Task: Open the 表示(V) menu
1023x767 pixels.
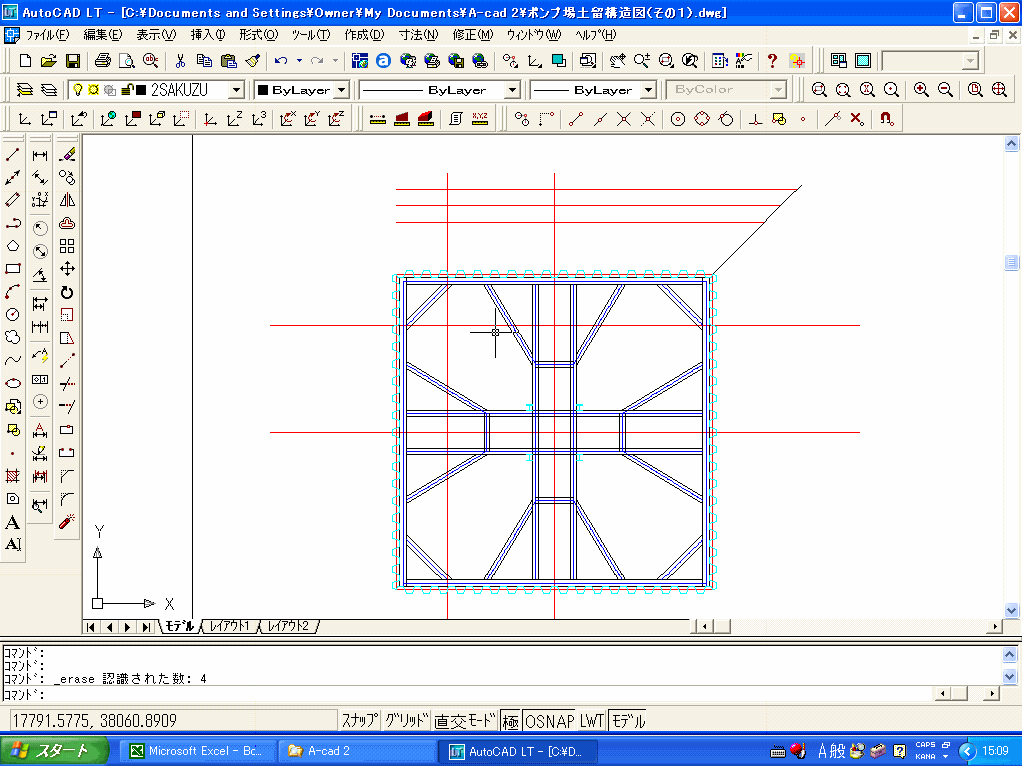Action: (157, 35)
